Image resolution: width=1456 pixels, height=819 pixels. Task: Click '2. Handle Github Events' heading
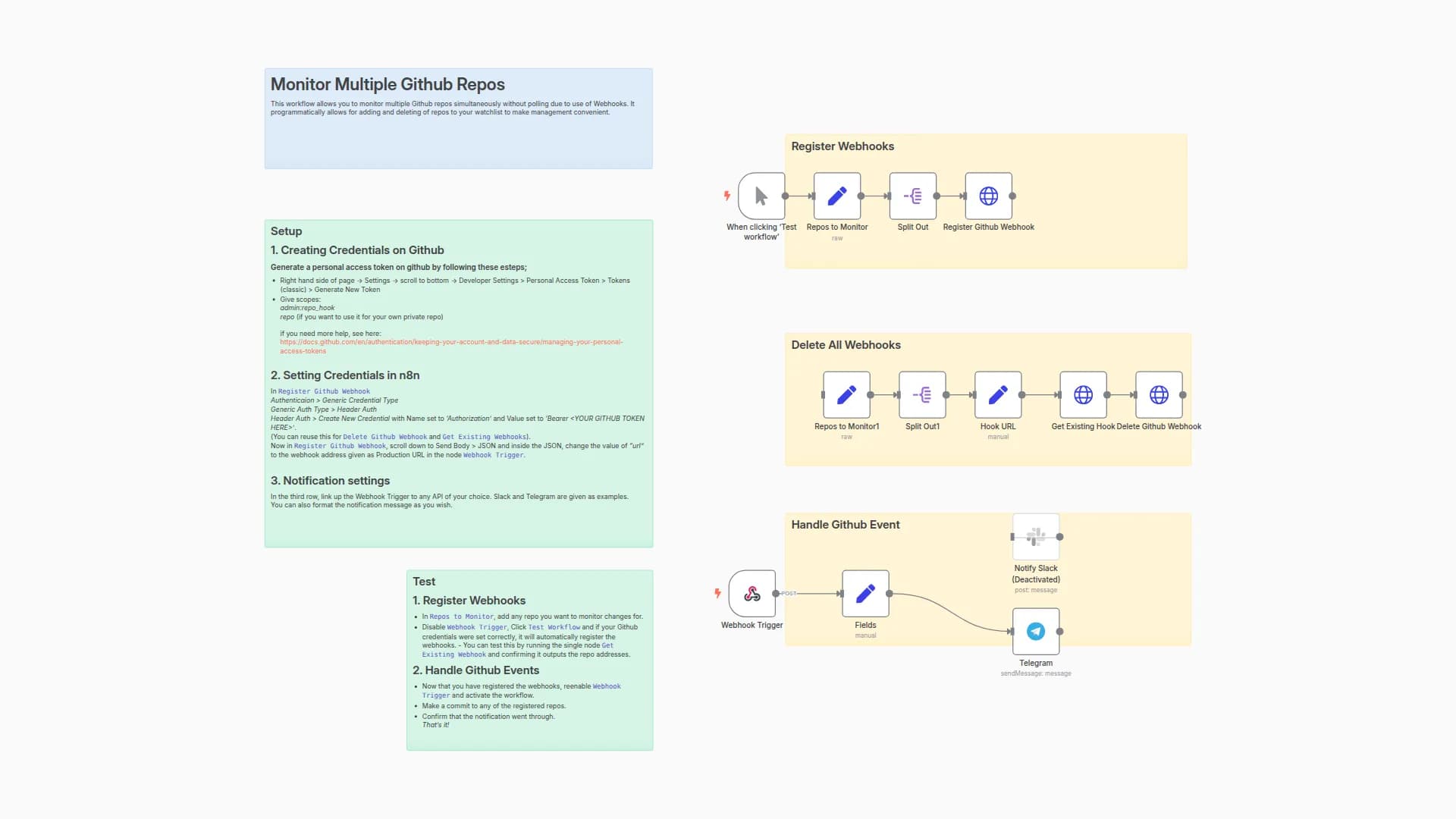(x=475, y=670)
